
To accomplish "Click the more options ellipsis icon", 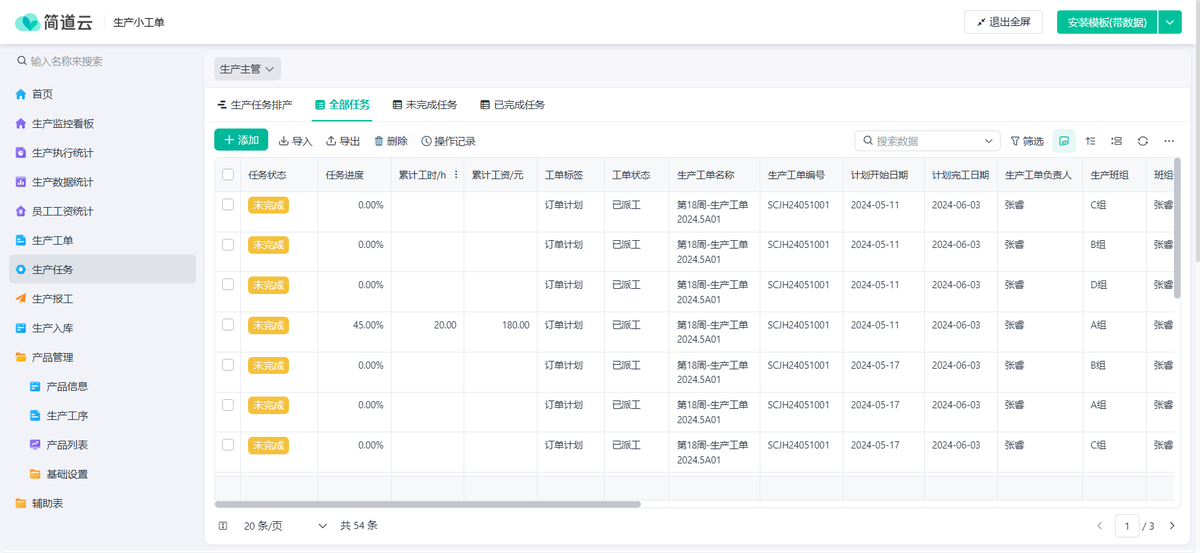I will coord(1169,141).
